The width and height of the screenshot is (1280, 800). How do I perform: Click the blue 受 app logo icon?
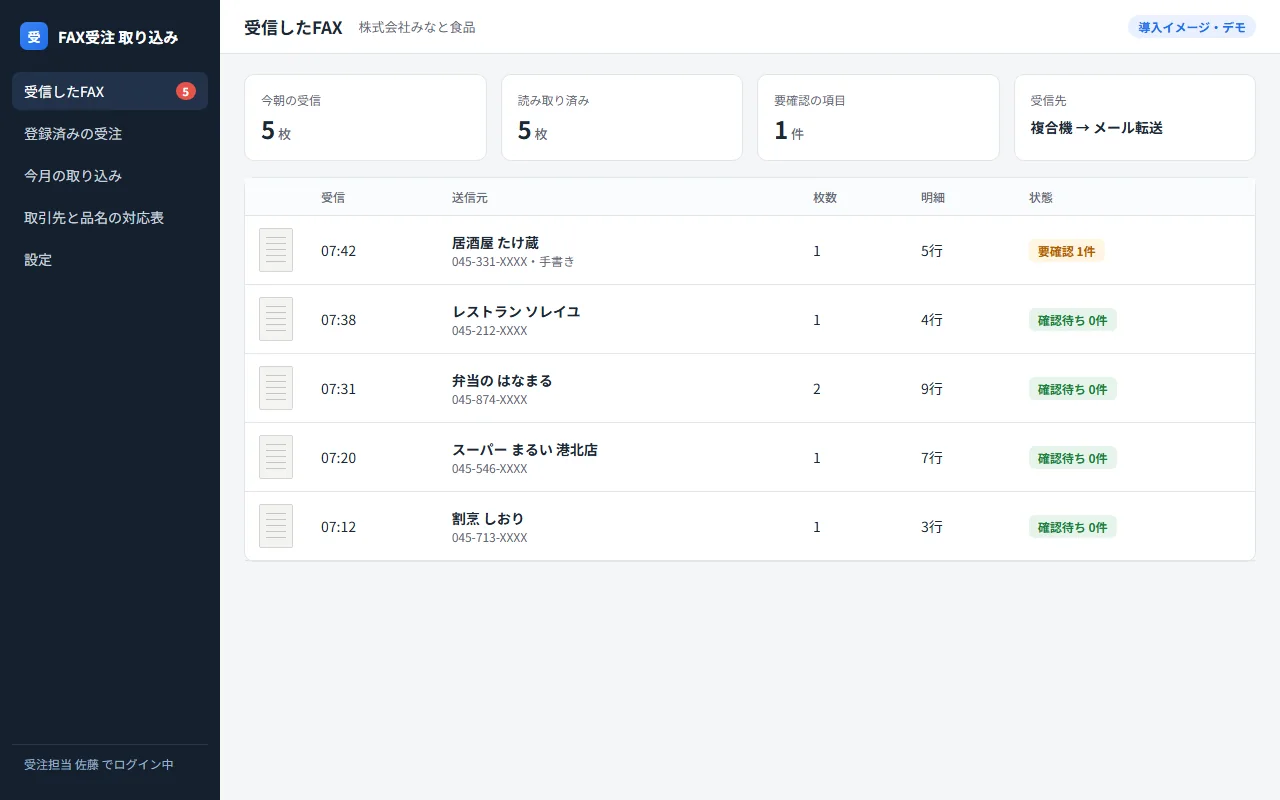(34, 36)
